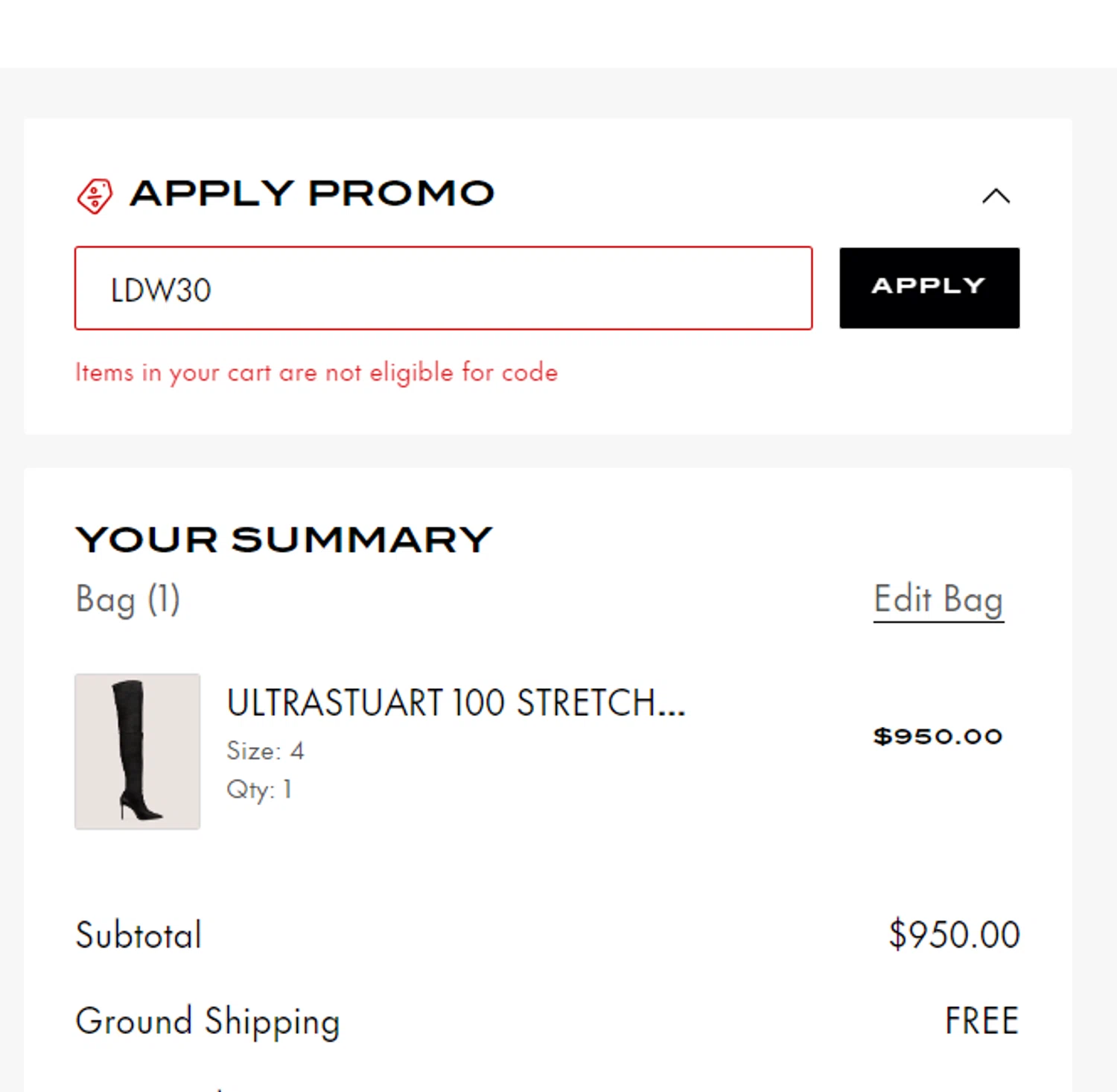Click the Ground Shipping label
Screen dimensions: 1117x1092
click(x=208, y=1022)
